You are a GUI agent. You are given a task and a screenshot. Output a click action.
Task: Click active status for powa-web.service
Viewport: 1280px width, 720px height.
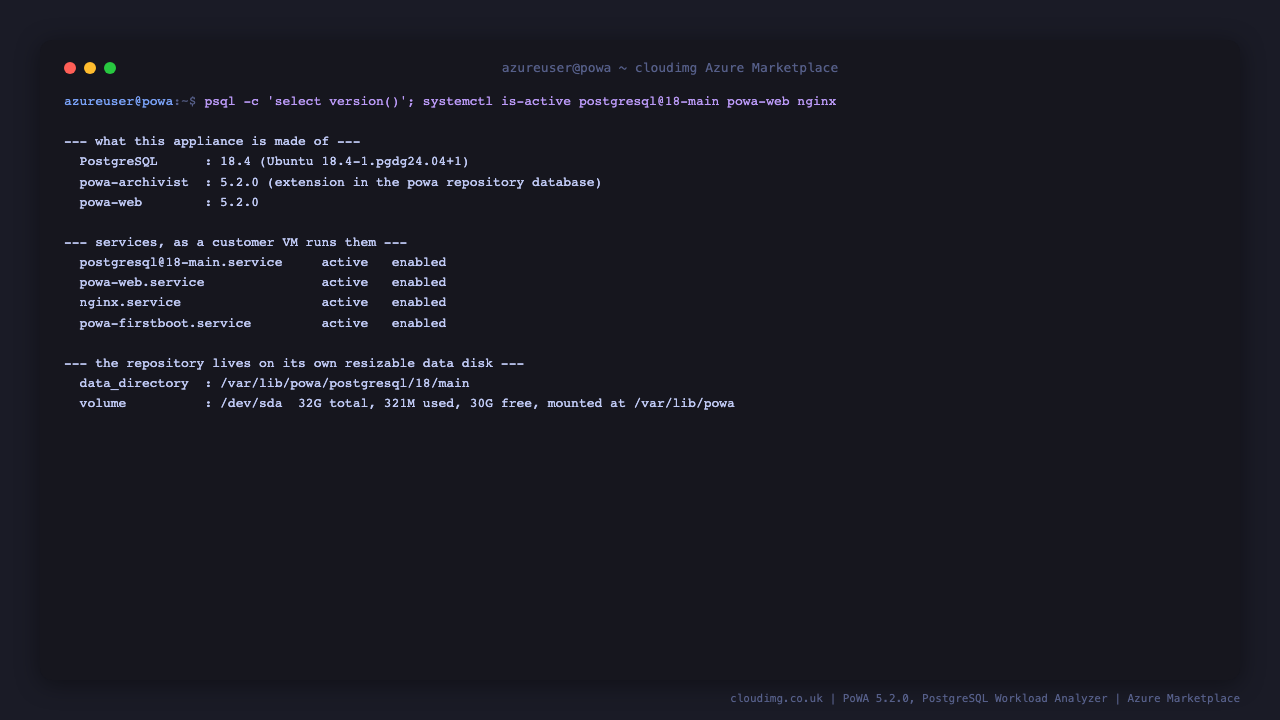[x=345, y=283]
